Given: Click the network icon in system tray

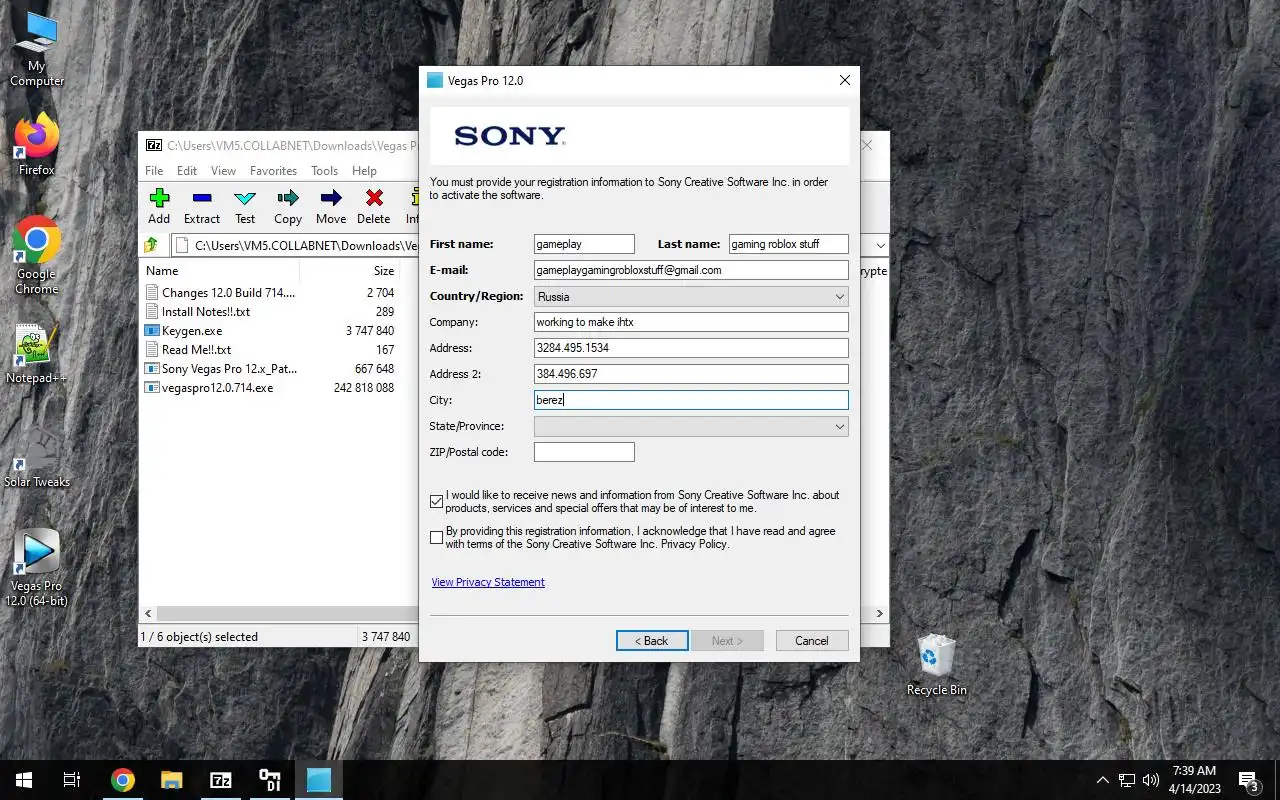Looking at the screenshot, I should 1127,780.
